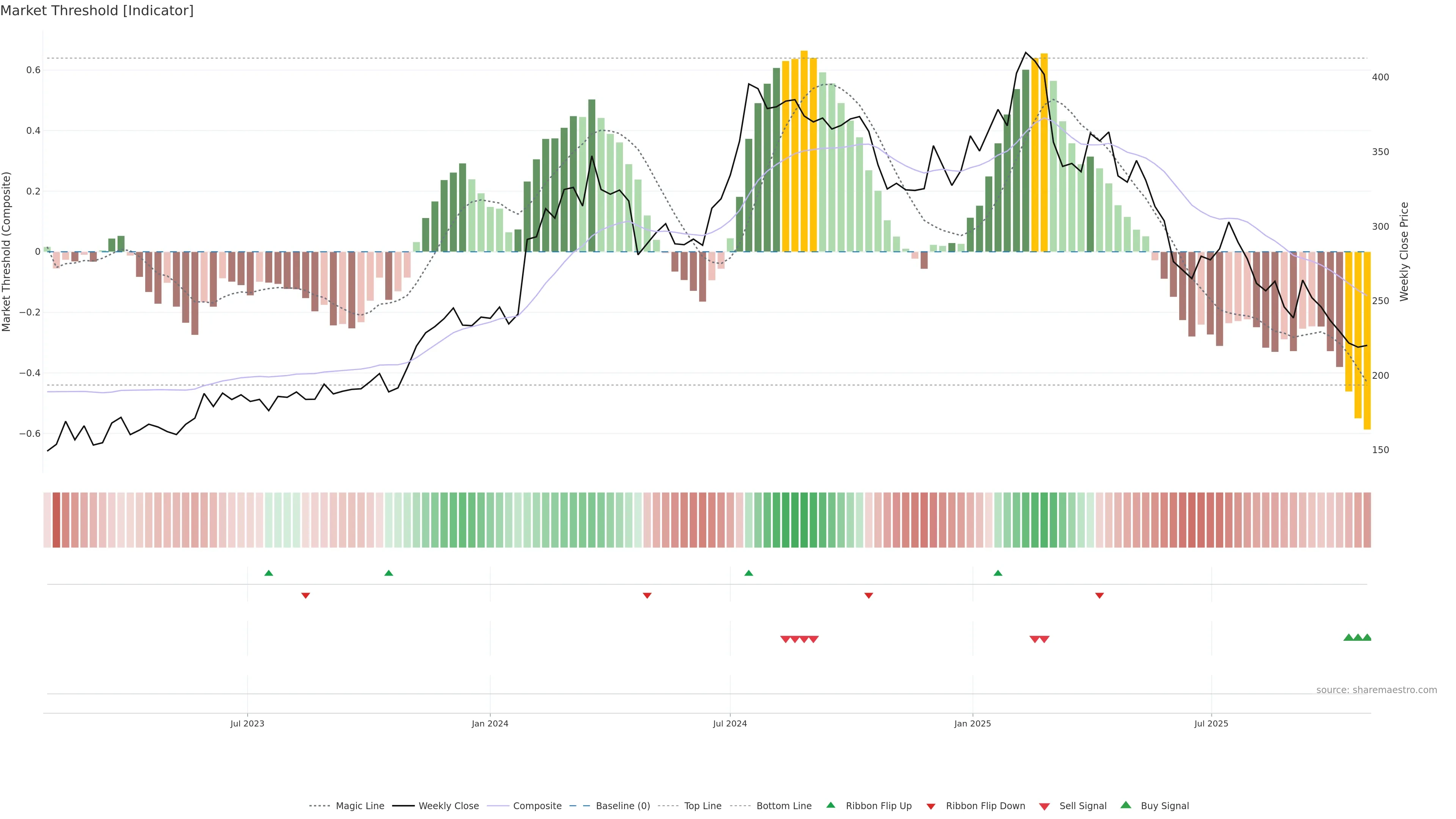This screenshot has width=1456, height=819.
Task: Click the rightmost green Buy Signal marker
Action: click(x=1367, y=637)
